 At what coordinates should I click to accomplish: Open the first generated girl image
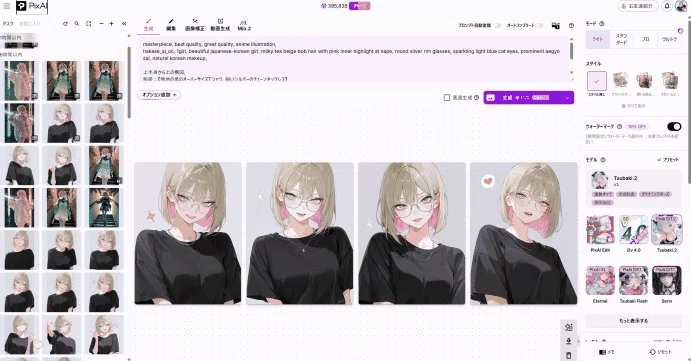coord(188,233)
